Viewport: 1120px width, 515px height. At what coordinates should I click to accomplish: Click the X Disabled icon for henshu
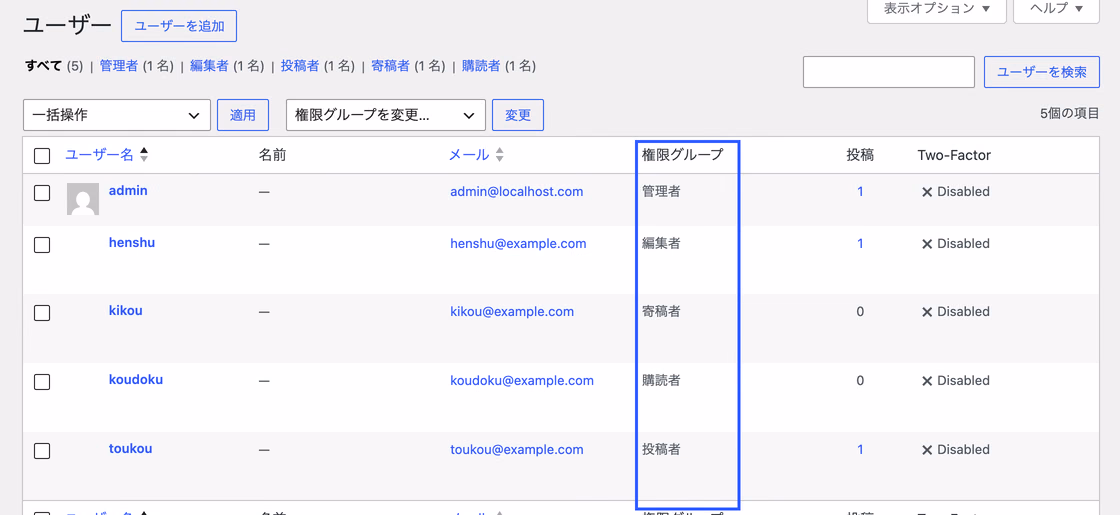click(x=927, y=244)
